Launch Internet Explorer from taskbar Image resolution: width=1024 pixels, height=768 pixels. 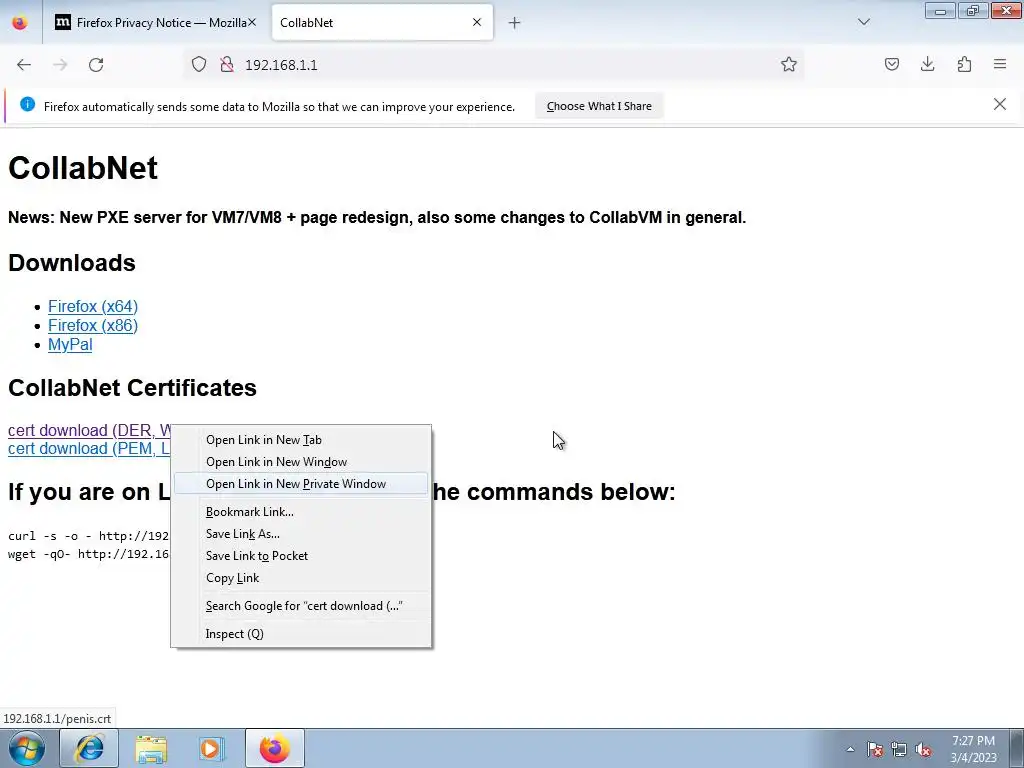89,748
